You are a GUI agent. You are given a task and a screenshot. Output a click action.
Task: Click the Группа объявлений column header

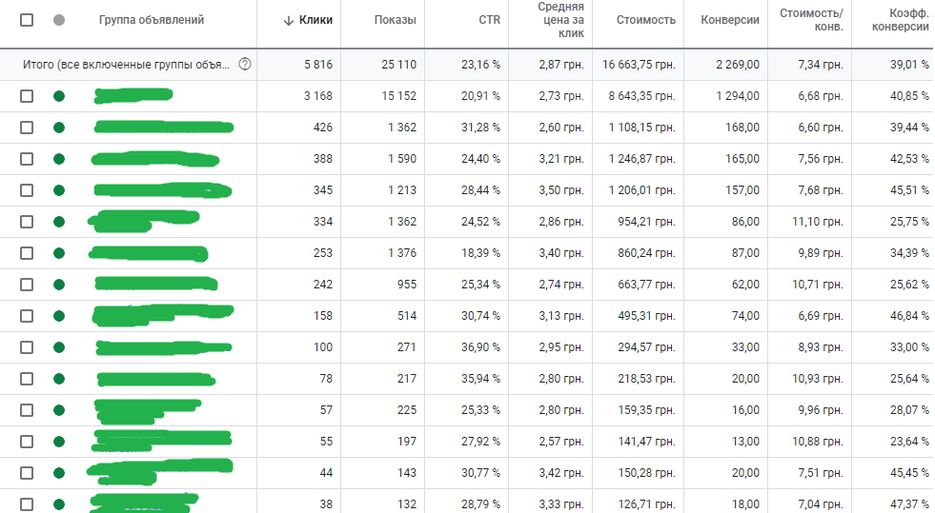[x=151, y=20]
